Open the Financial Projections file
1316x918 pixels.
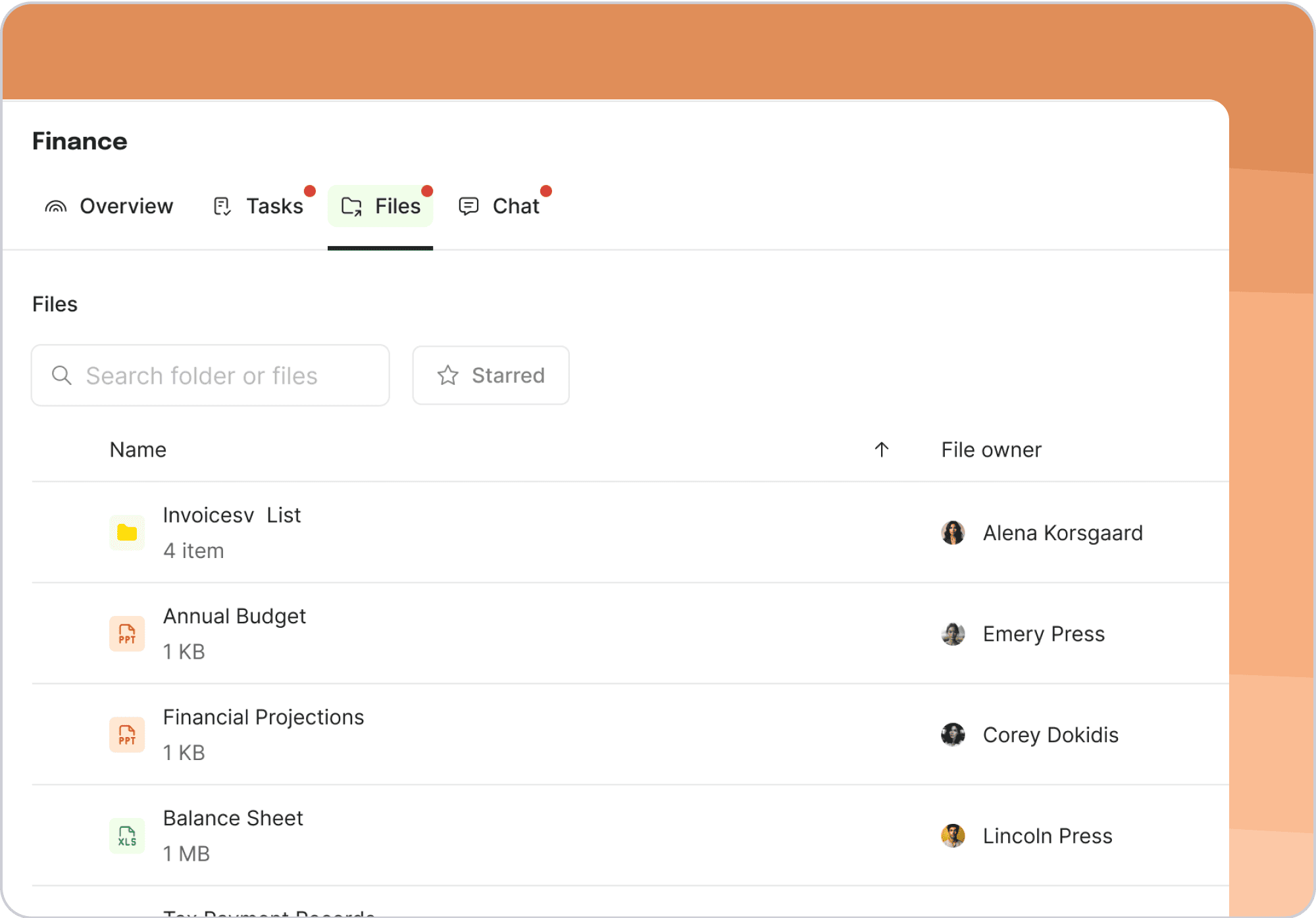[x=264, y=717]
